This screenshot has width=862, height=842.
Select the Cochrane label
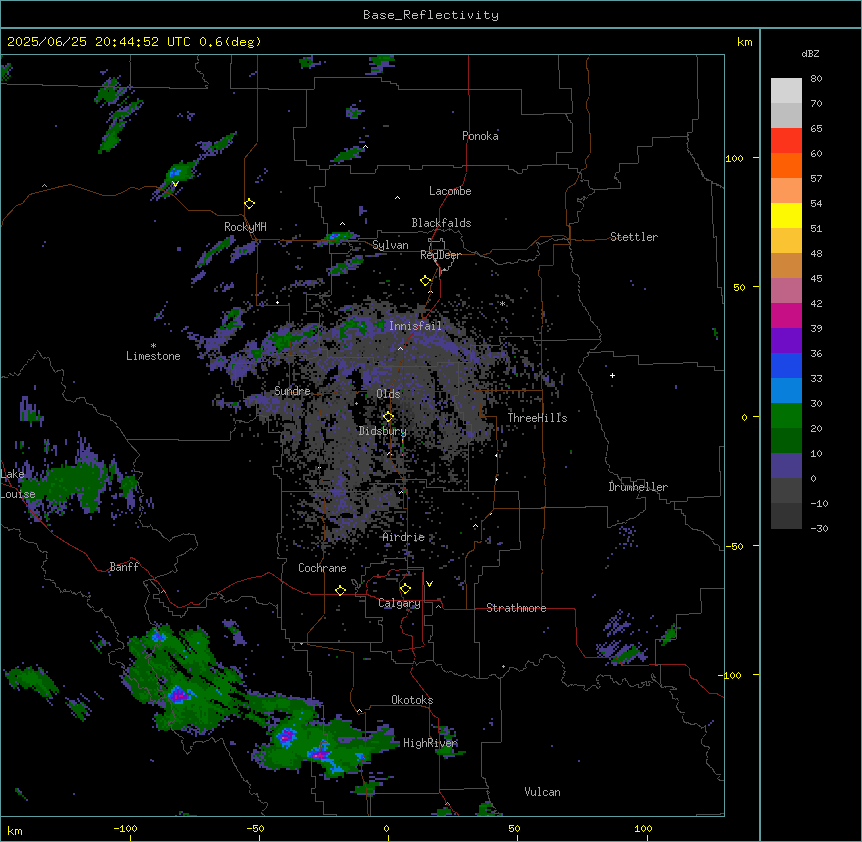pyautogui.click(x=322, y=568)
